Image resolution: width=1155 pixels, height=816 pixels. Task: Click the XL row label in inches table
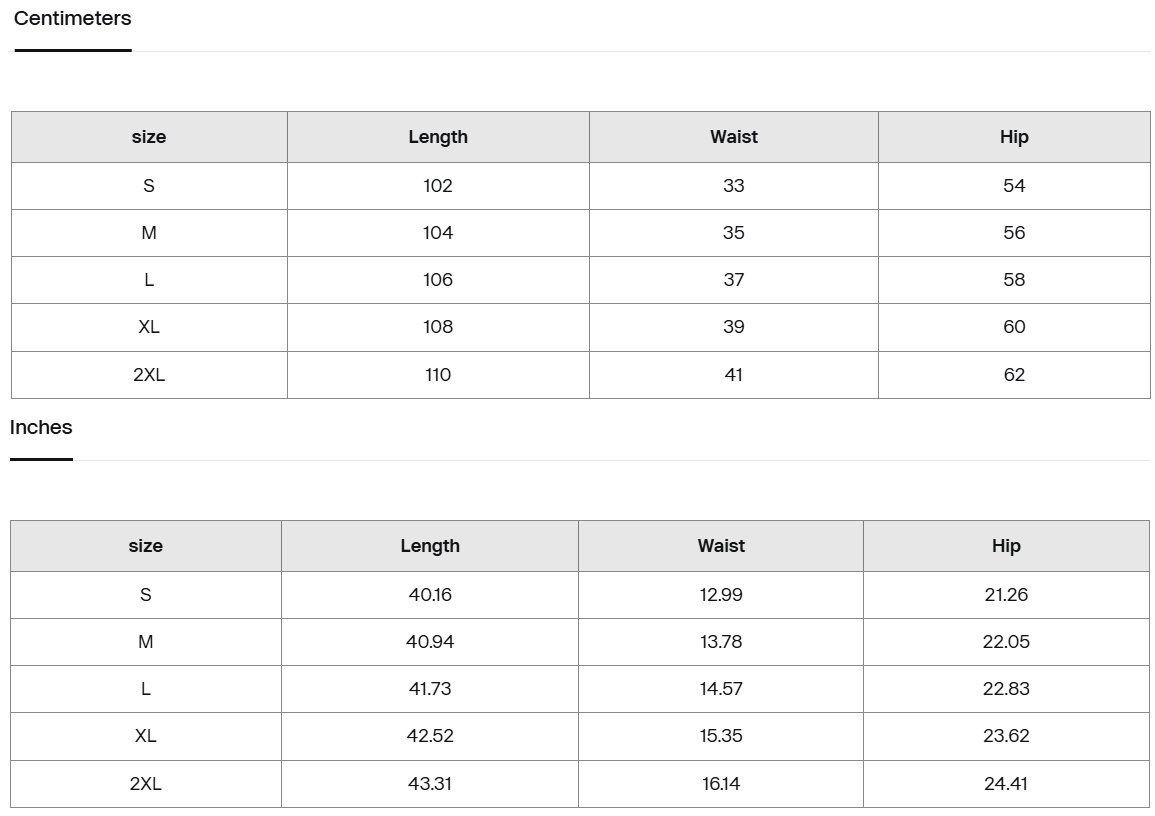(x=146, y=736)
